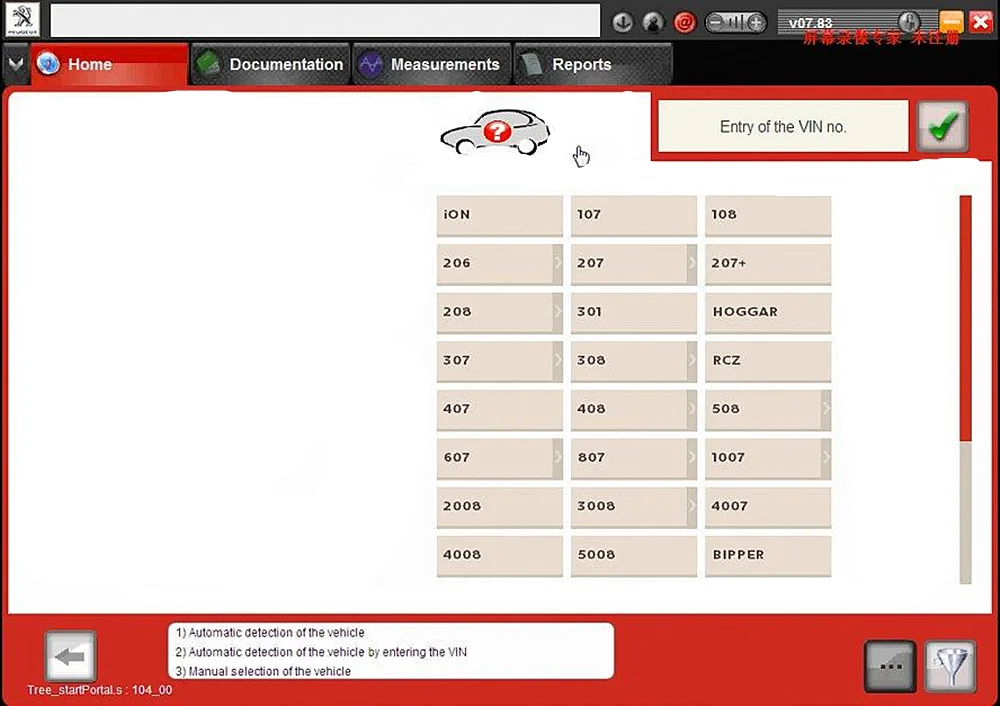Click the Entry of the VIN no. button
Viewport: 1000px width, 706px height.
click(x=783, y=126)
